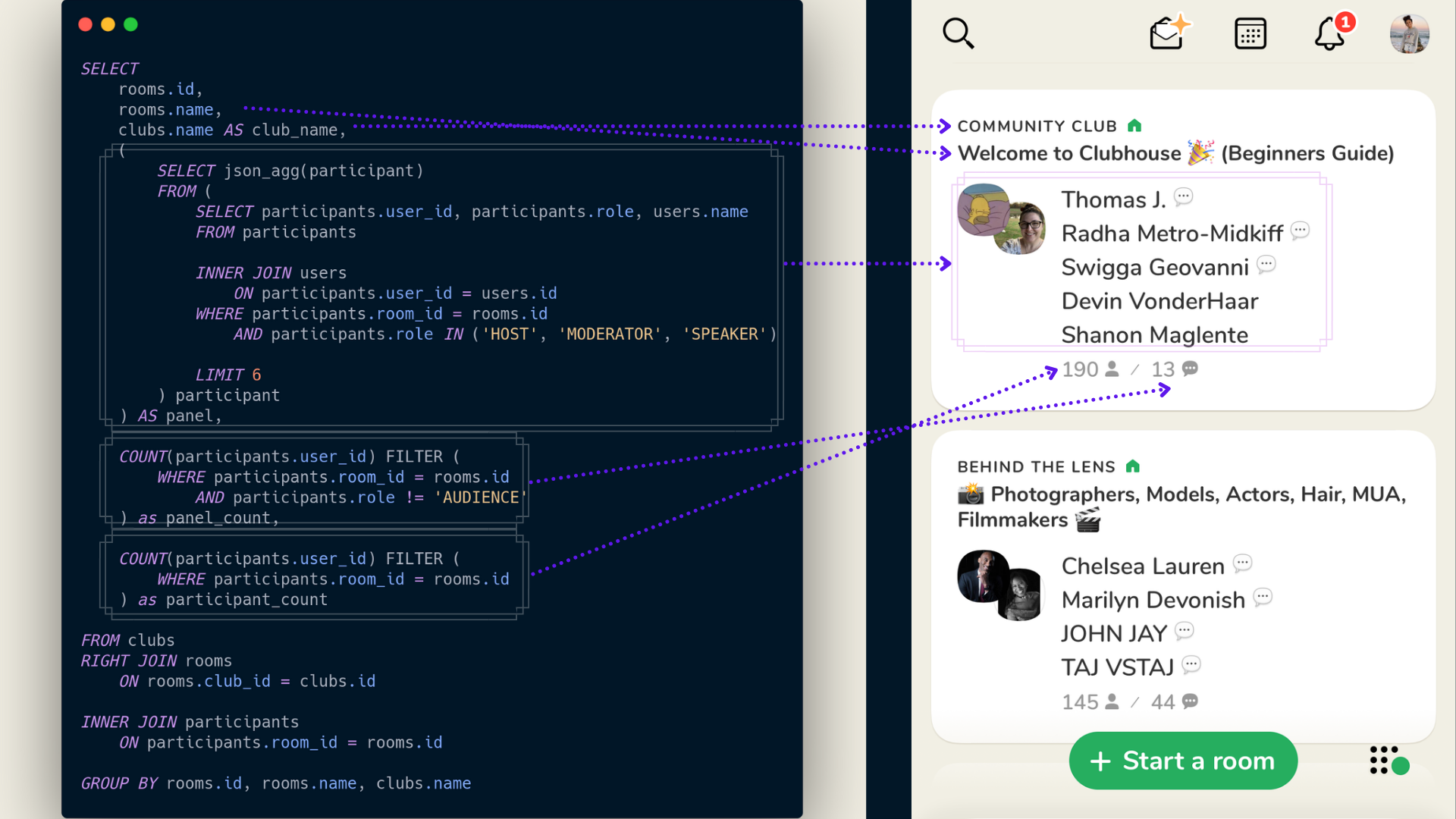
Task: Click the 145 participants count
Action: click(x=1080, y=702)
